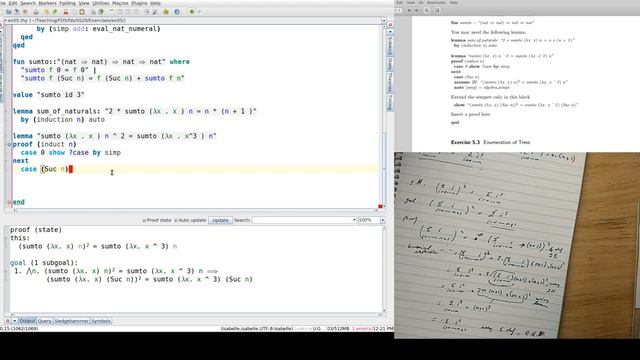Click the Buffer Options toolbar icon

[147, 12]
